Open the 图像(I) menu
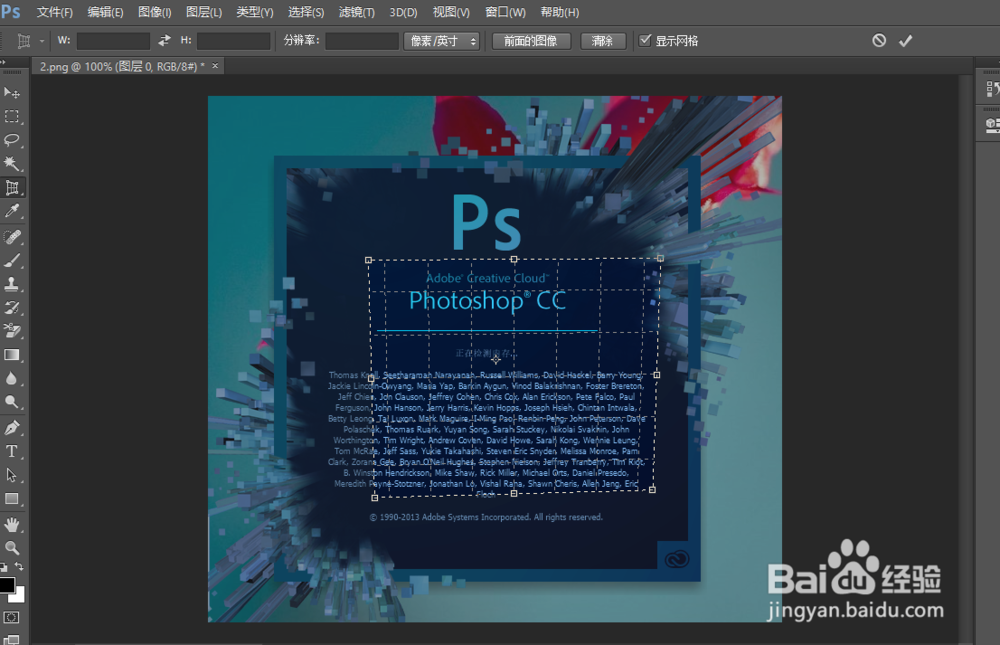Screen dimensions: 1000x645 [x=154, y=12]
